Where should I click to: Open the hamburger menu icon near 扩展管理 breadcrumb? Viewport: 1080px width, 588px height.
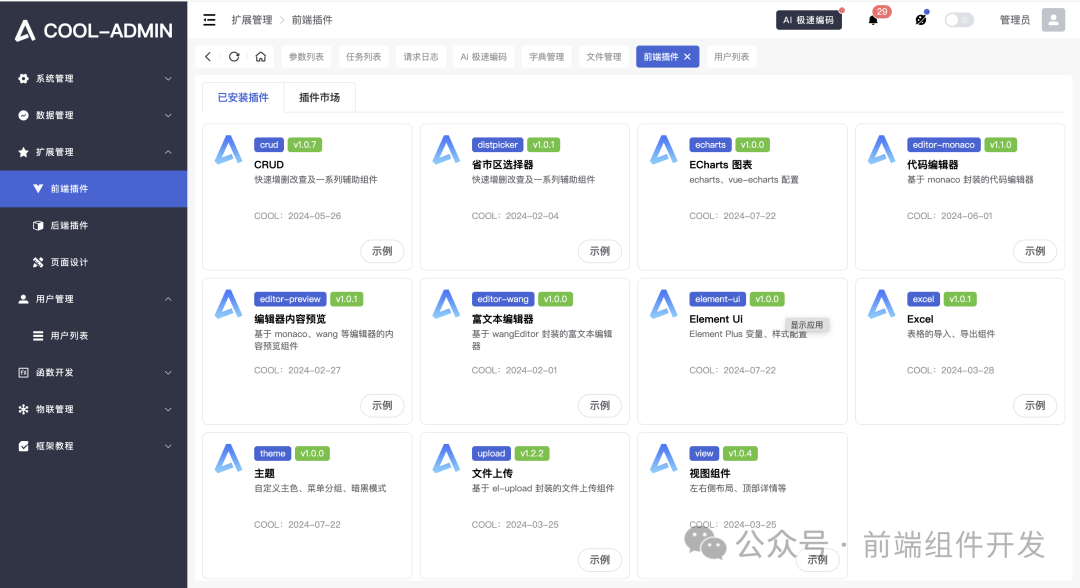tap(210, 18)
